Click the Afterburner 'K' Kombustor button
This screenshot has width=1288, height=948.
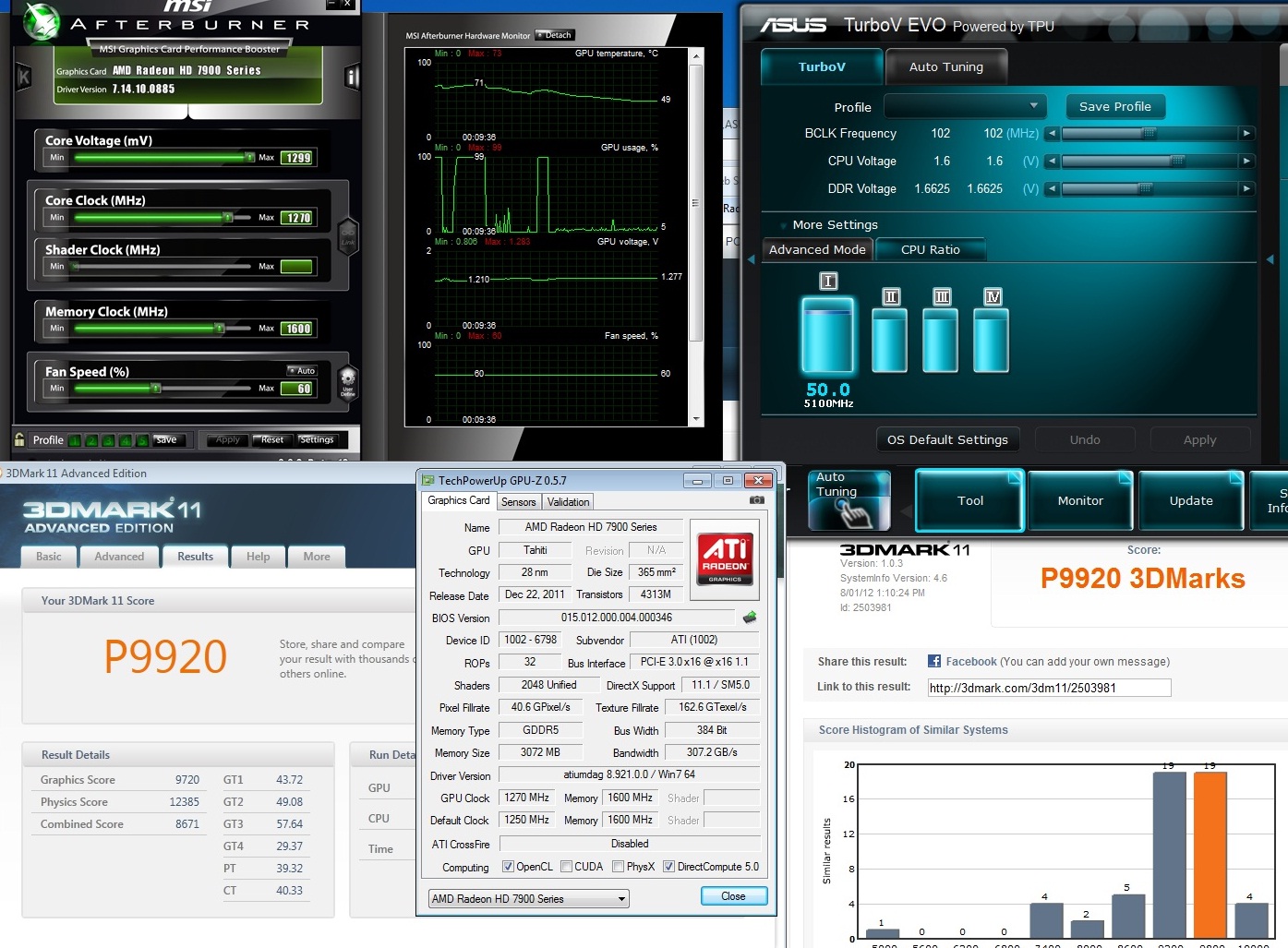[x=24, y=78]
